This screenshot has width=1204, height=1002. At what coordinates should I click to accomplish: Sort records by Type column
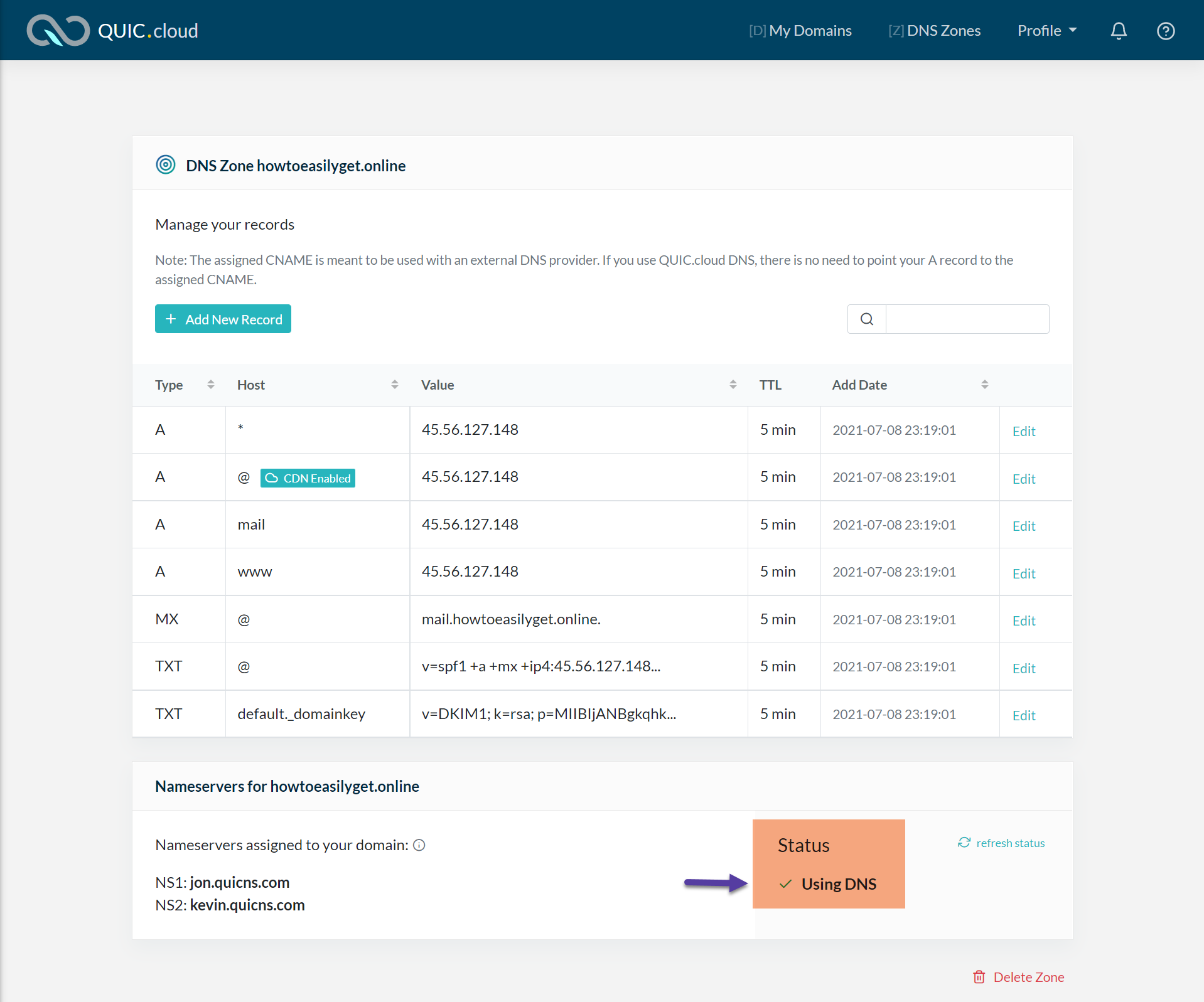pyautogui.click(x=211, y=385)
